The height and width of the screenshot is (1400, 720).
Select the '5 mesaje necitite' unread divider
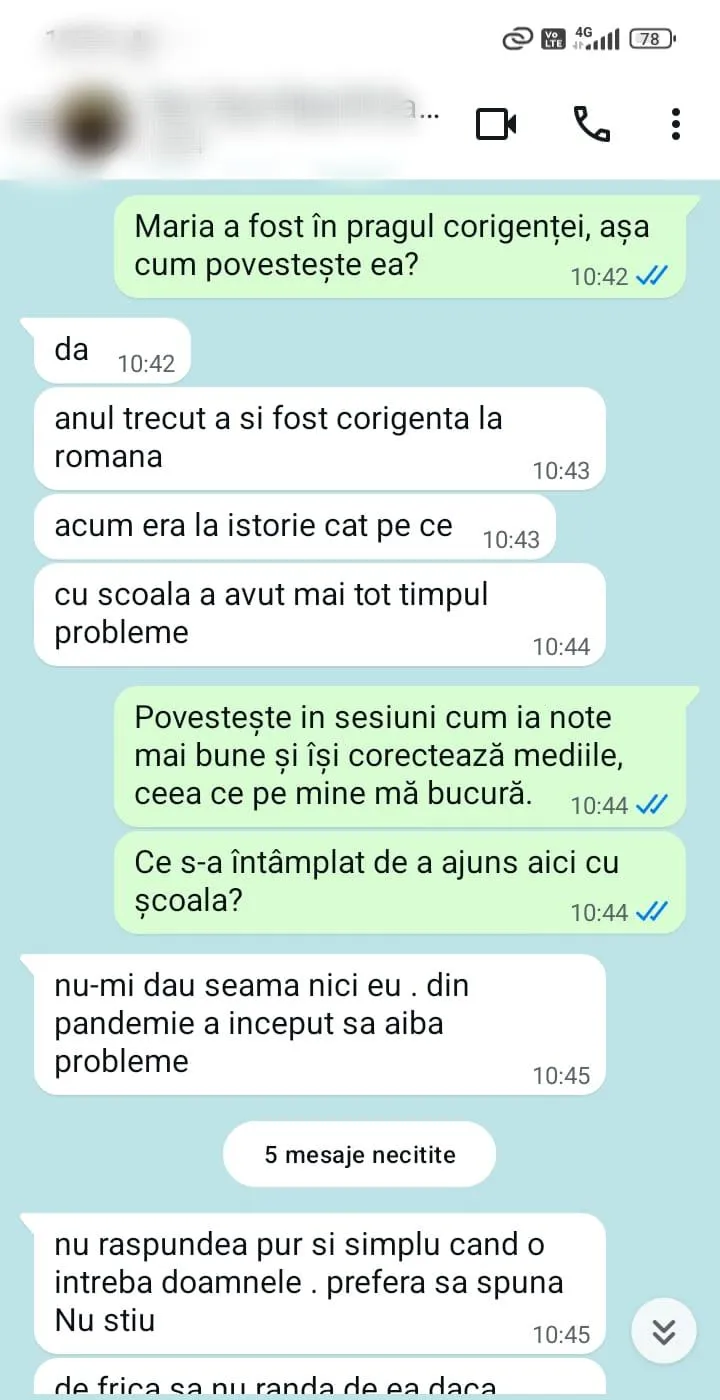[360, 1155]
